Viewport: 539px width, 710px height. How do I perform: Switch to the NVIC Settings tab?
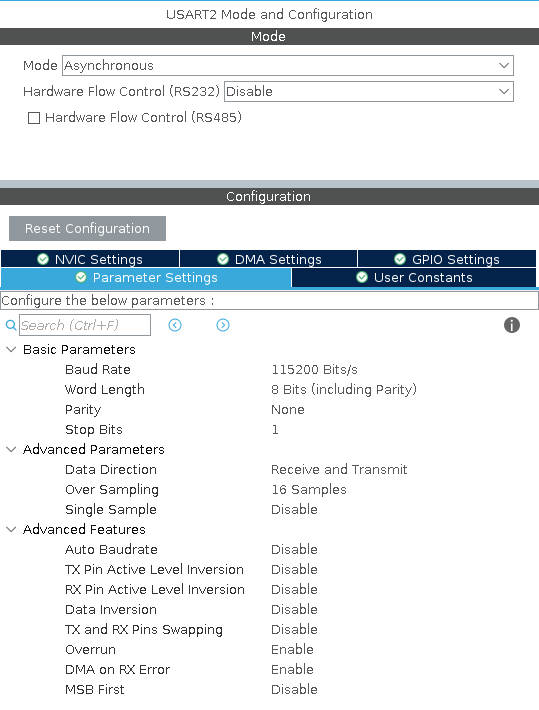90,259
